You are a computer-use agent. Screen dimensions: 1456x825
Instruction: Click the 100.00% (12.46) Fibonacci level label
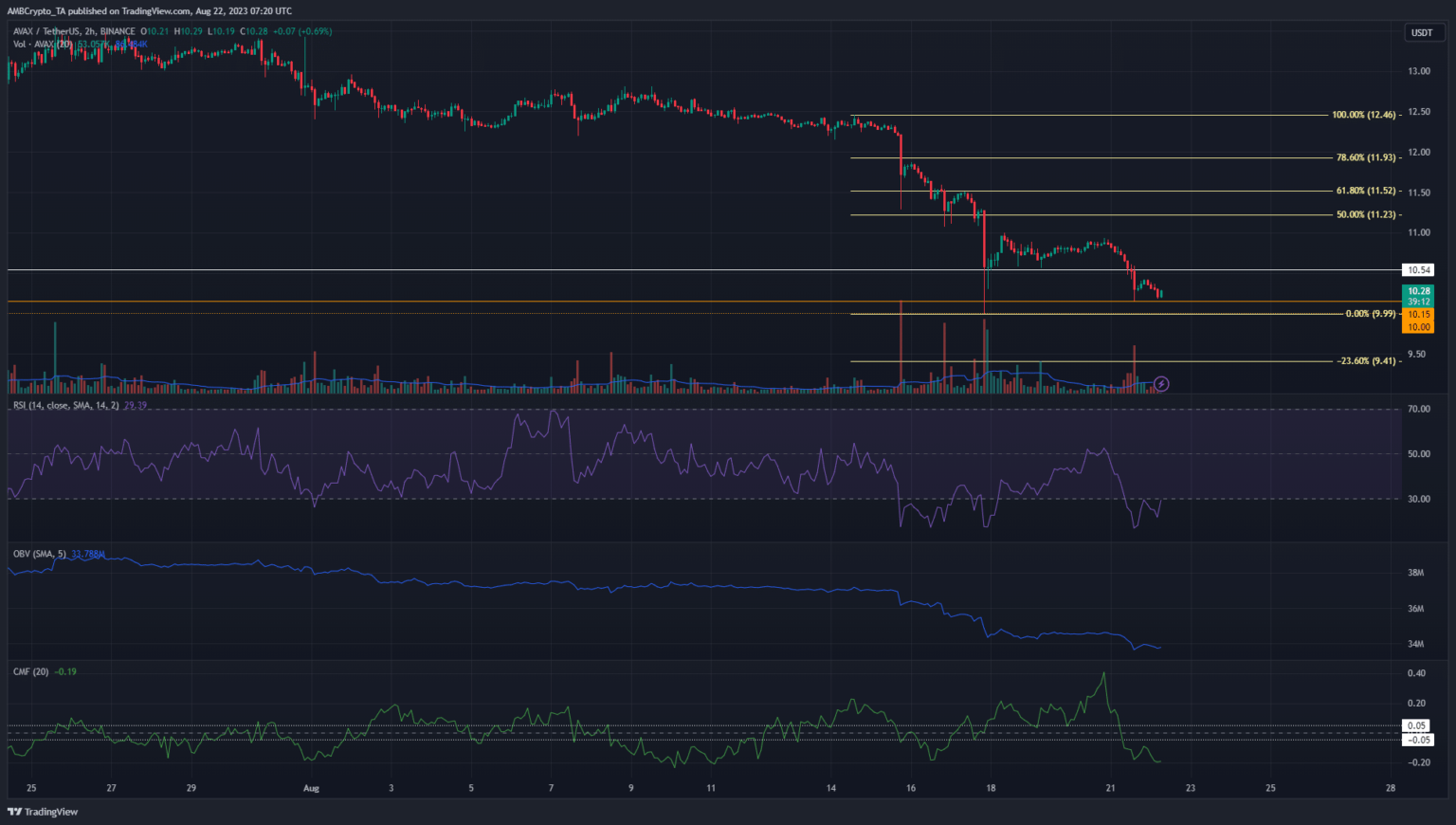[x=1363, y=115]
